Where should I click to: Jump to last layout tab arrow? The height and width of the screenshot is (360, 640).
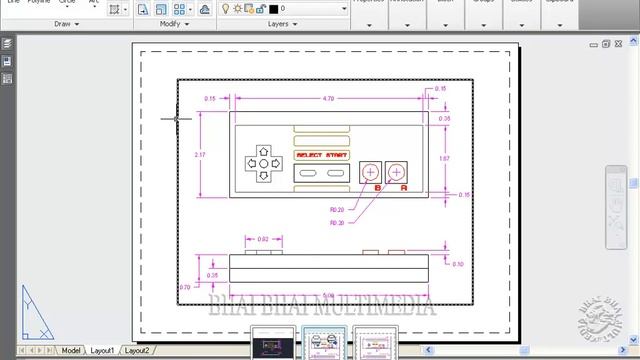pyautogui.click(x=49, y=350)
